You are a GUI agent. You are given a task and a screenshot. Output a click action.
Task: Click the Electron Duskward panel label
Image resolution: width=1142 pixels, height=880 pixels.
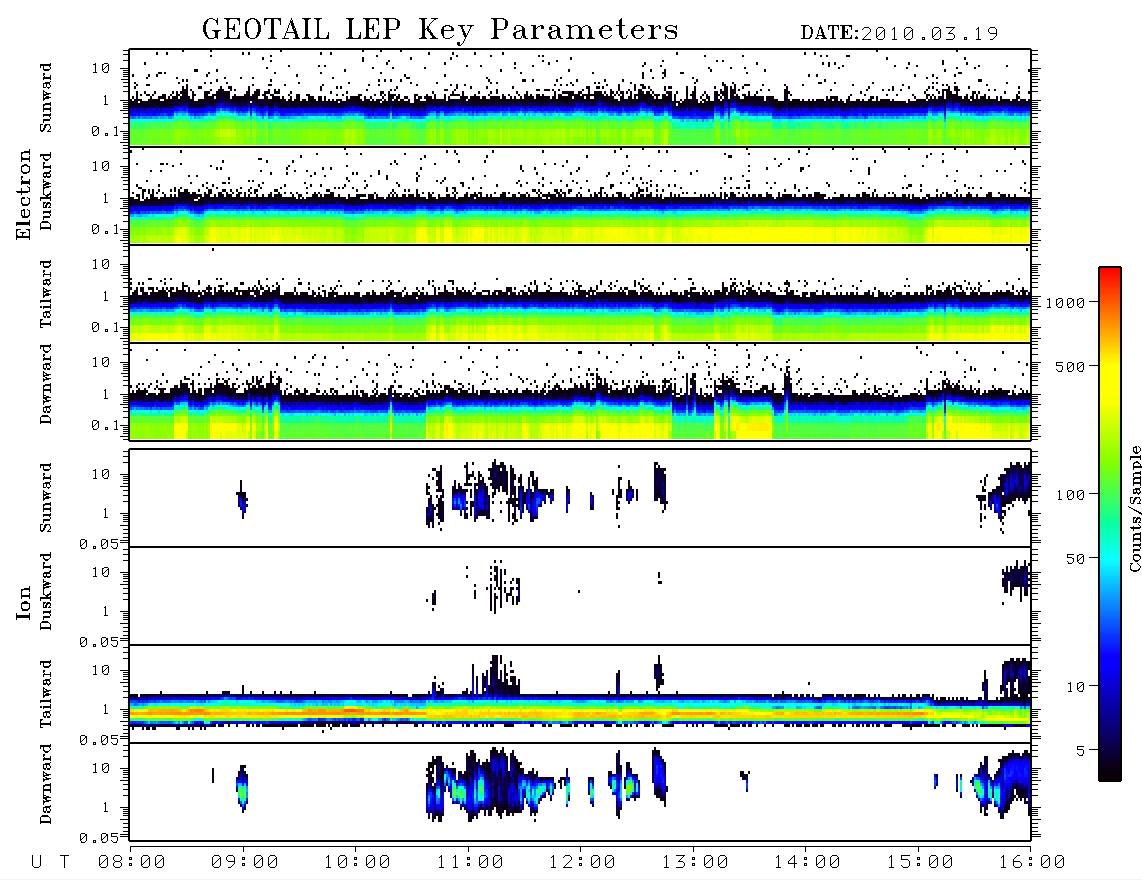(x=46, y=191)
